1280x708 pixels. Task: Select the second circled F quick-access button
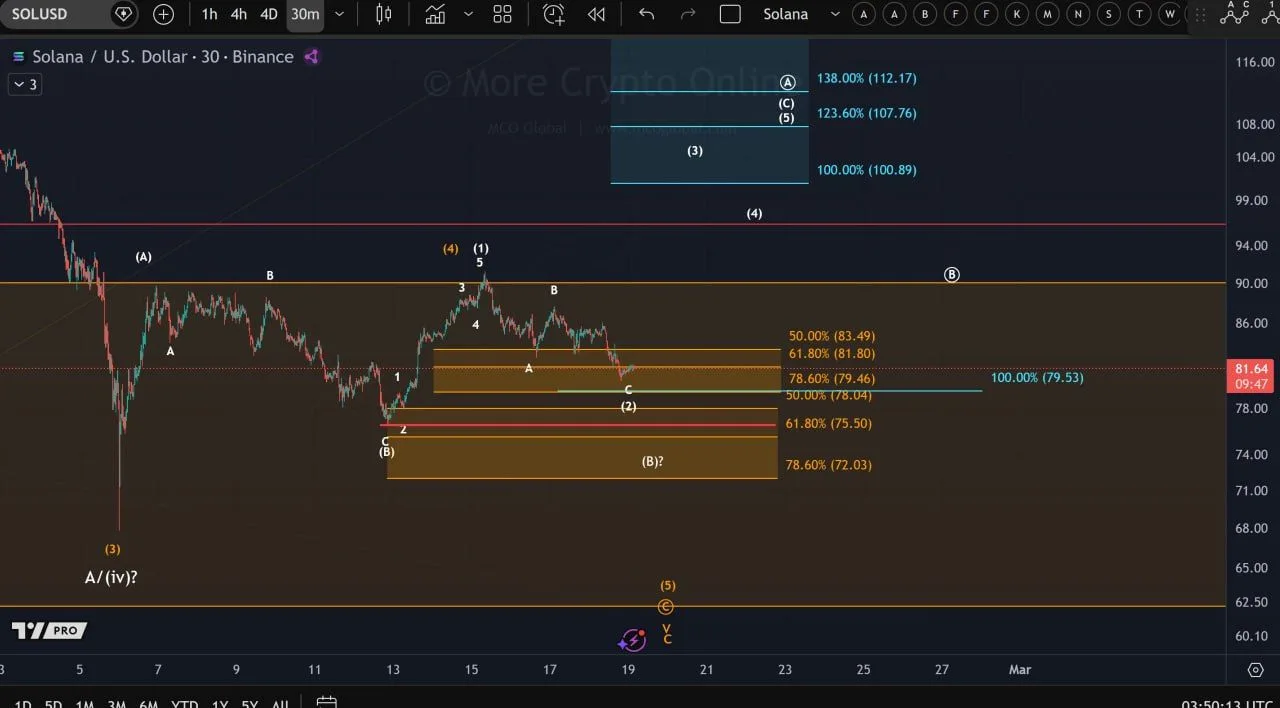987,14
